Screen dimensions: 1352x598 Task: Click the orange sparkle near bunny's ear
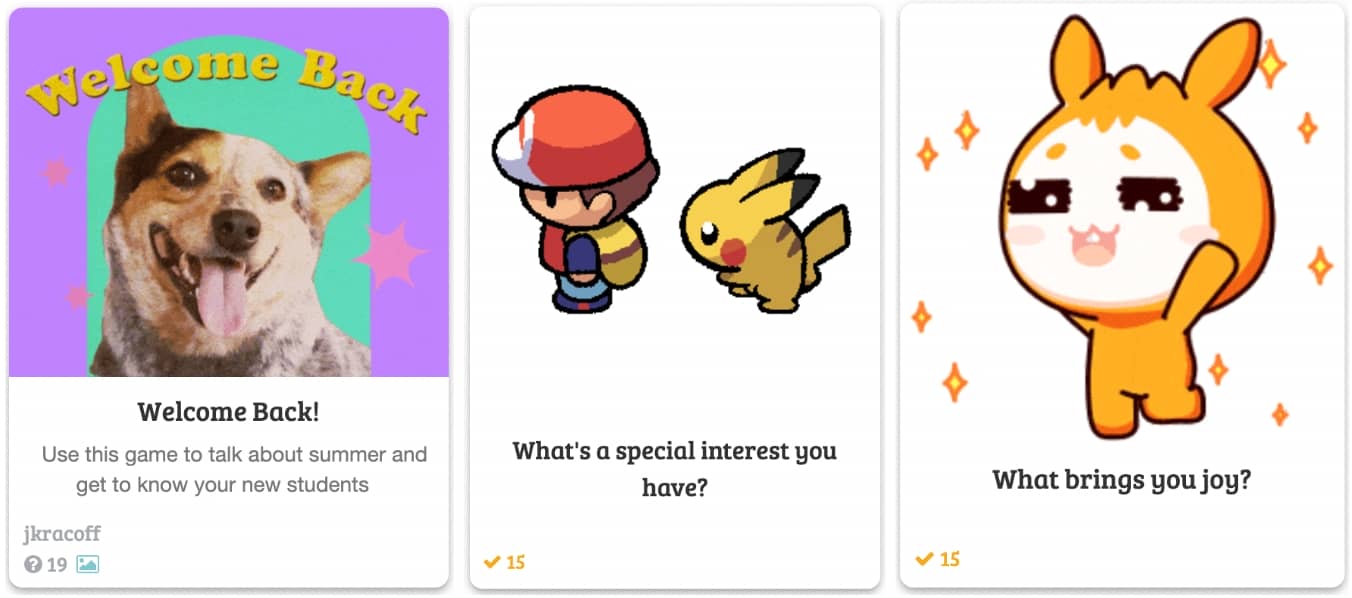(x=1273, y=65)
